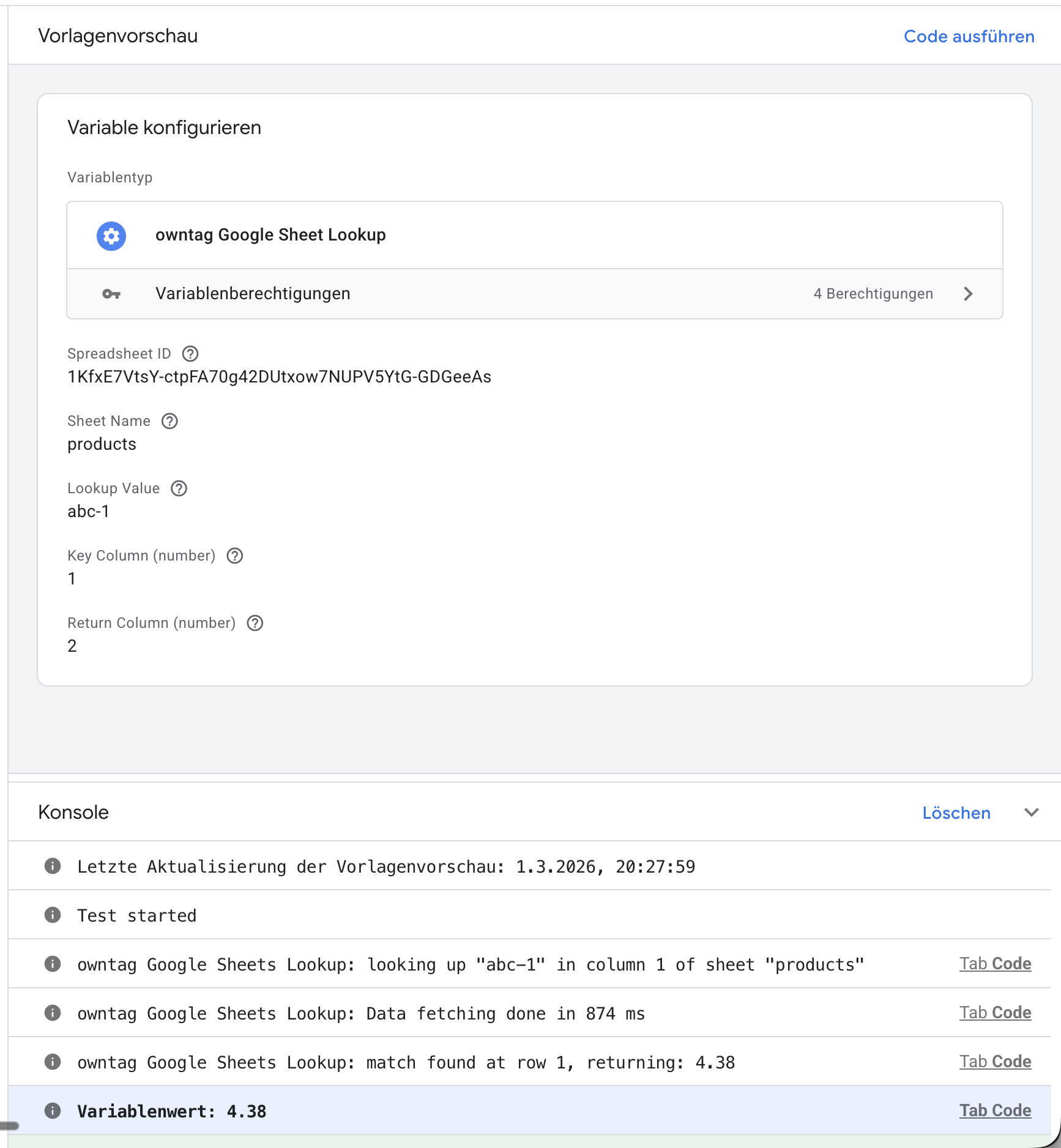1061x1148 pixels.
Task: Open help icon beside Spreadsheet ID
Action: point(190,354)
